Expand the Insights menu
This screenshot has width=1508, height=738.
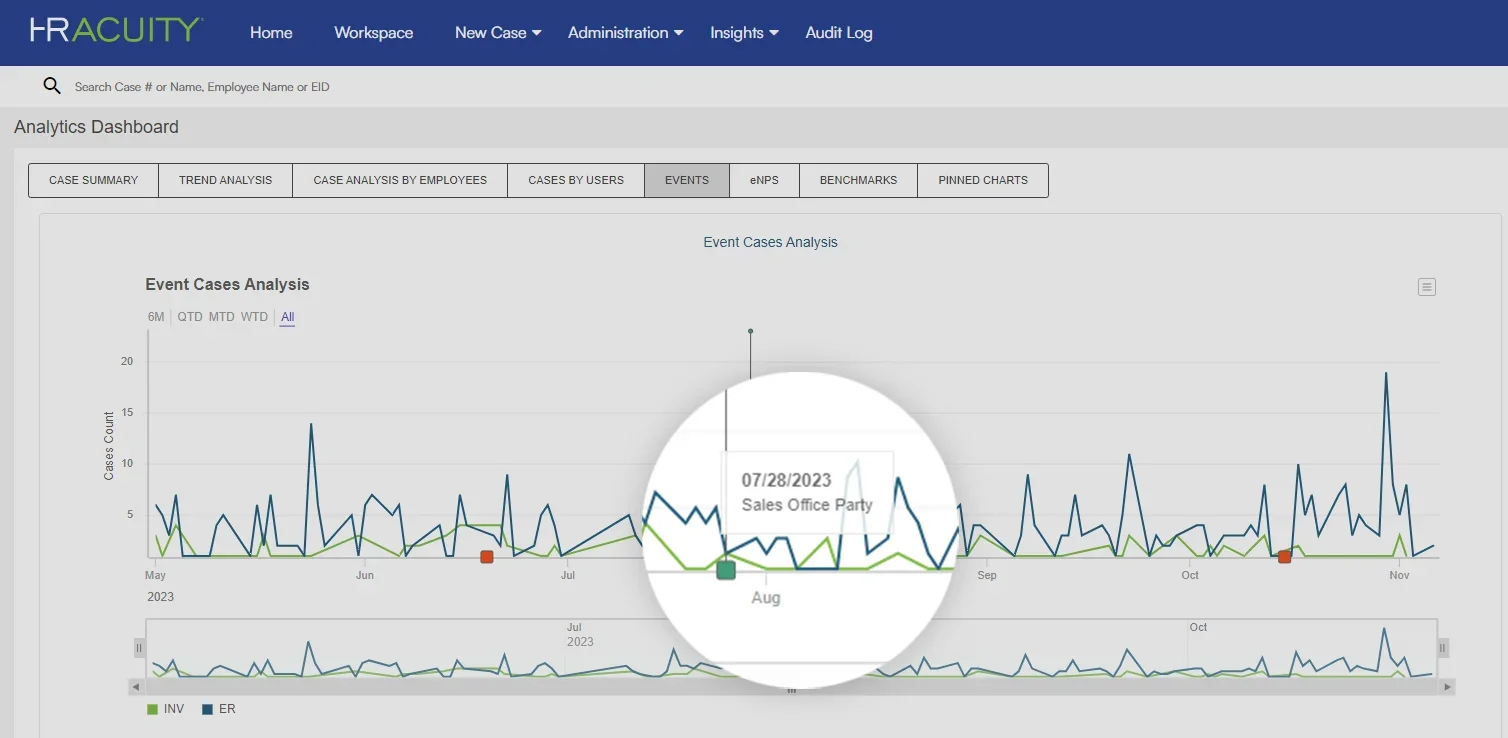point(743,33)
